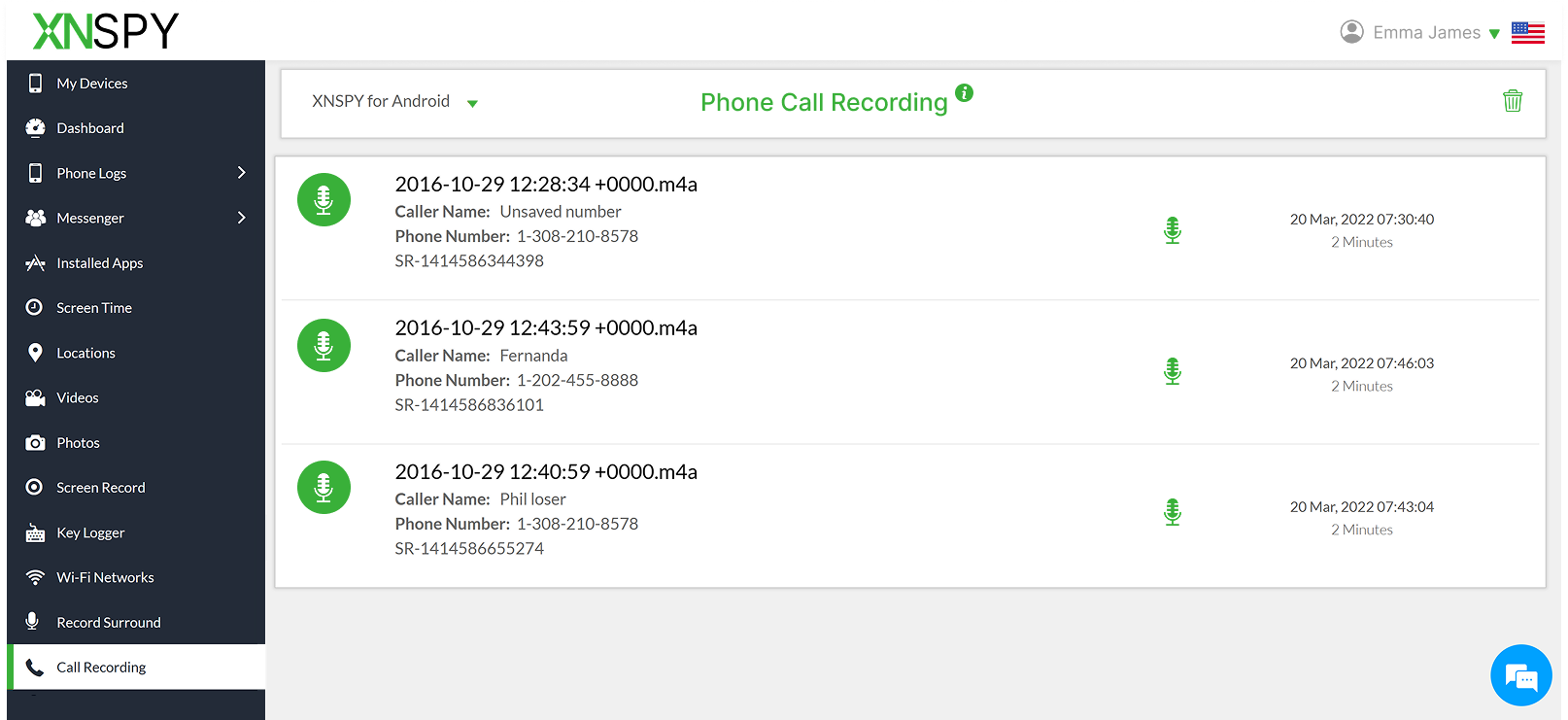Screen dimensions: 1568x720
Task: Click large green microphone for first recording
Action: pyautogui.click(x=324, y=199)
